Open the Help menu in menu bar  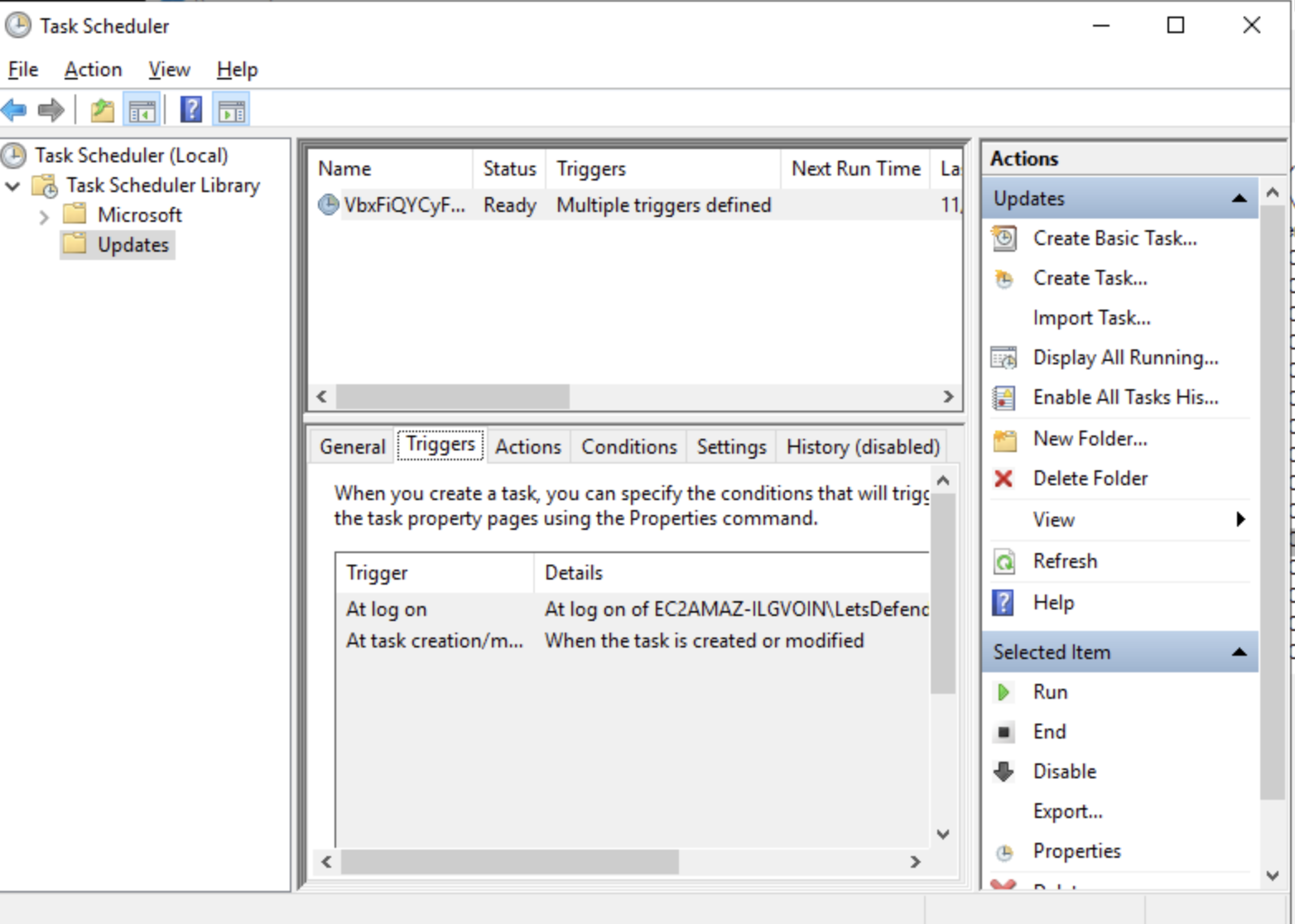(x=237, y=70)
